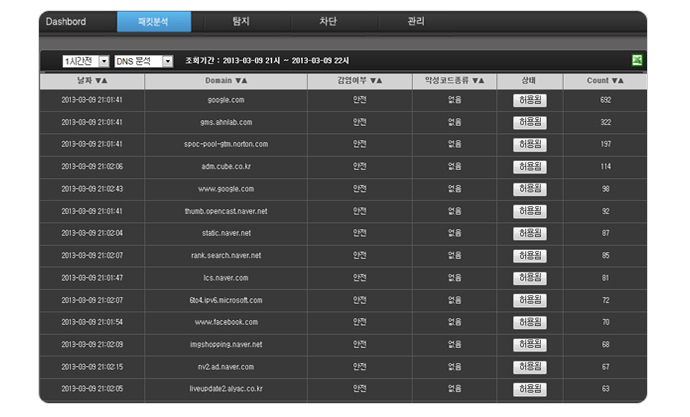Click the timestamp 2013-03-09 21:02:15
Viewport: 690px width, 417px height.
(92, 367)
